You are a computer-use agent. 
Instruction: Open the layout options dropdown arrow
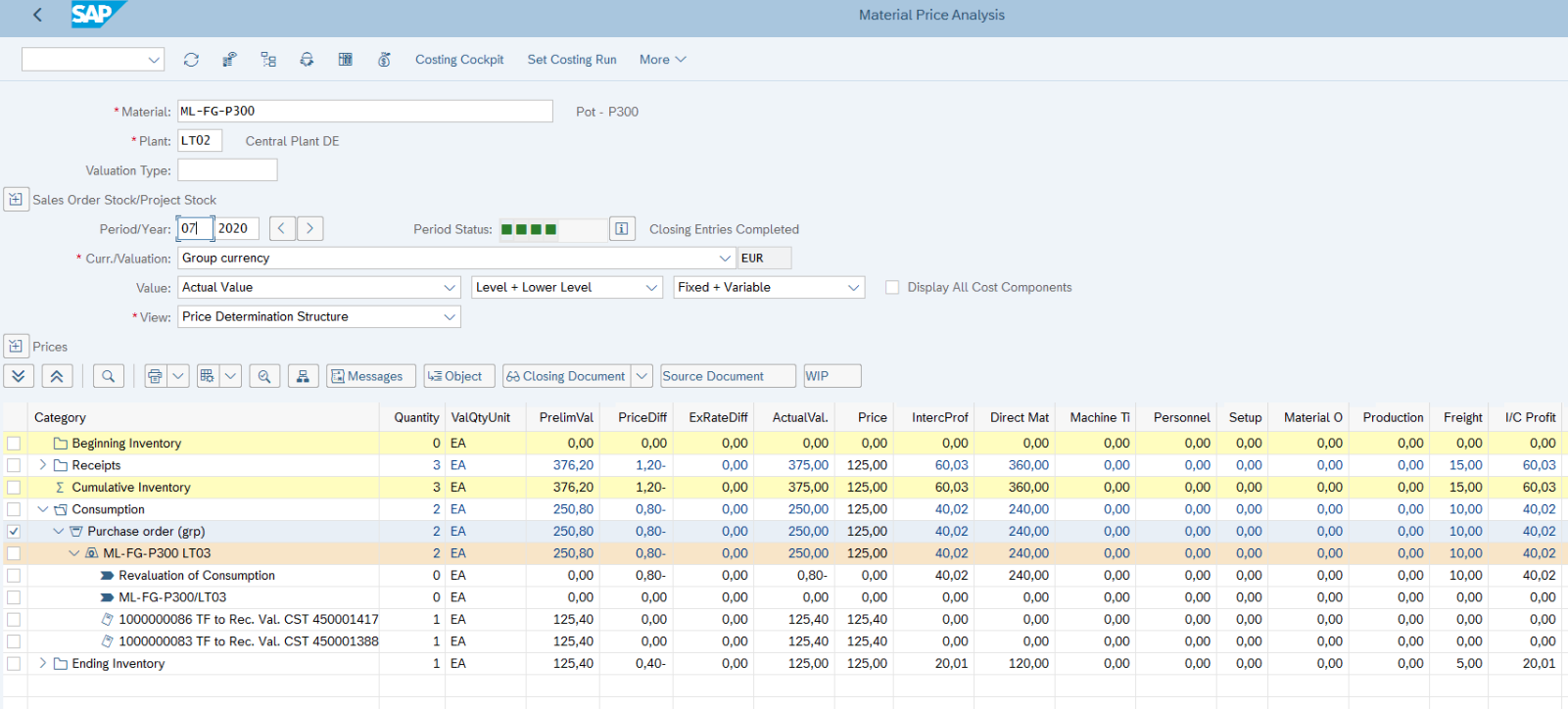coord(230,376)
